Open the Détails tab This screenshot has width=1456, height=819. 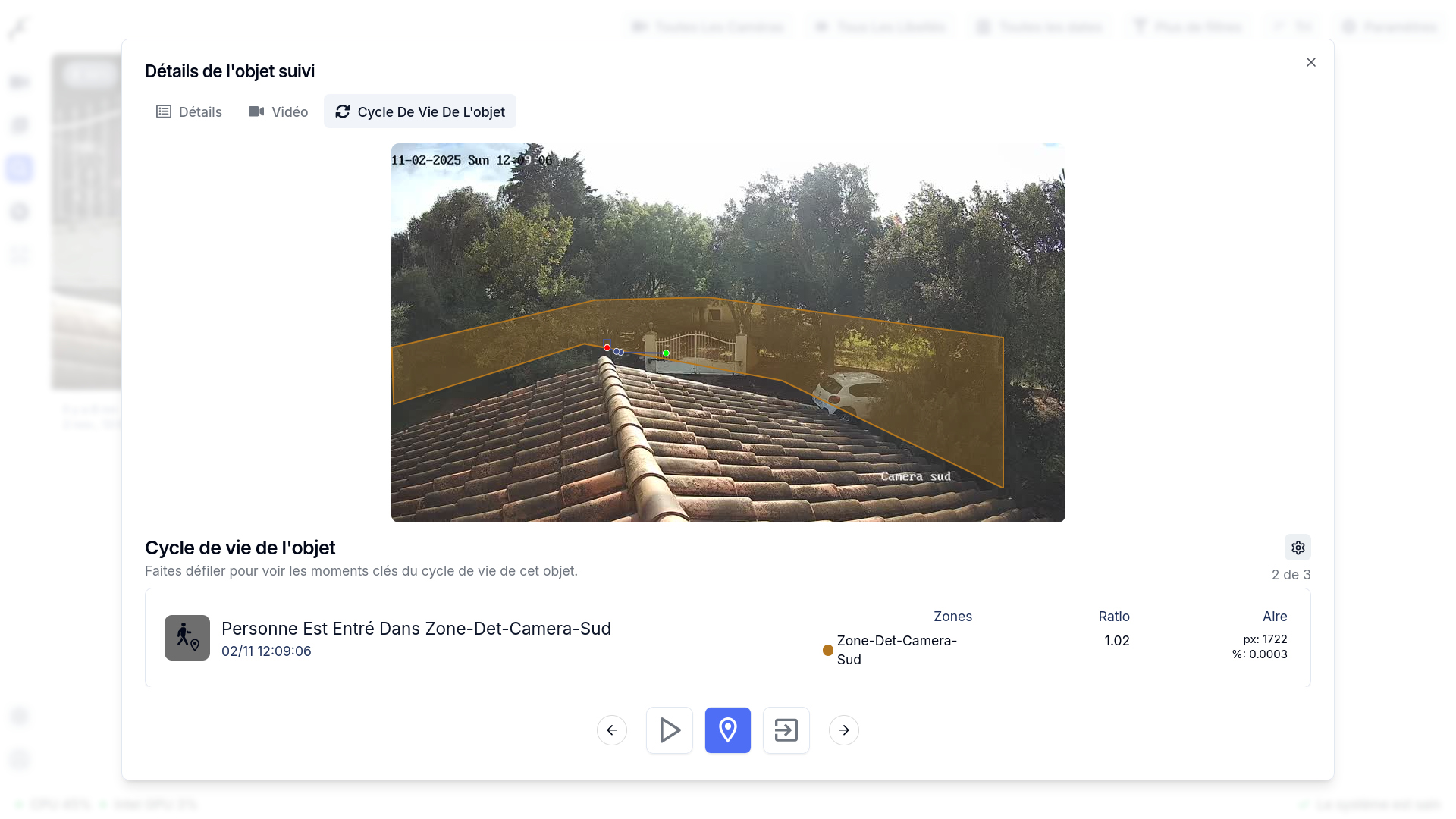(x=189, y=111)
